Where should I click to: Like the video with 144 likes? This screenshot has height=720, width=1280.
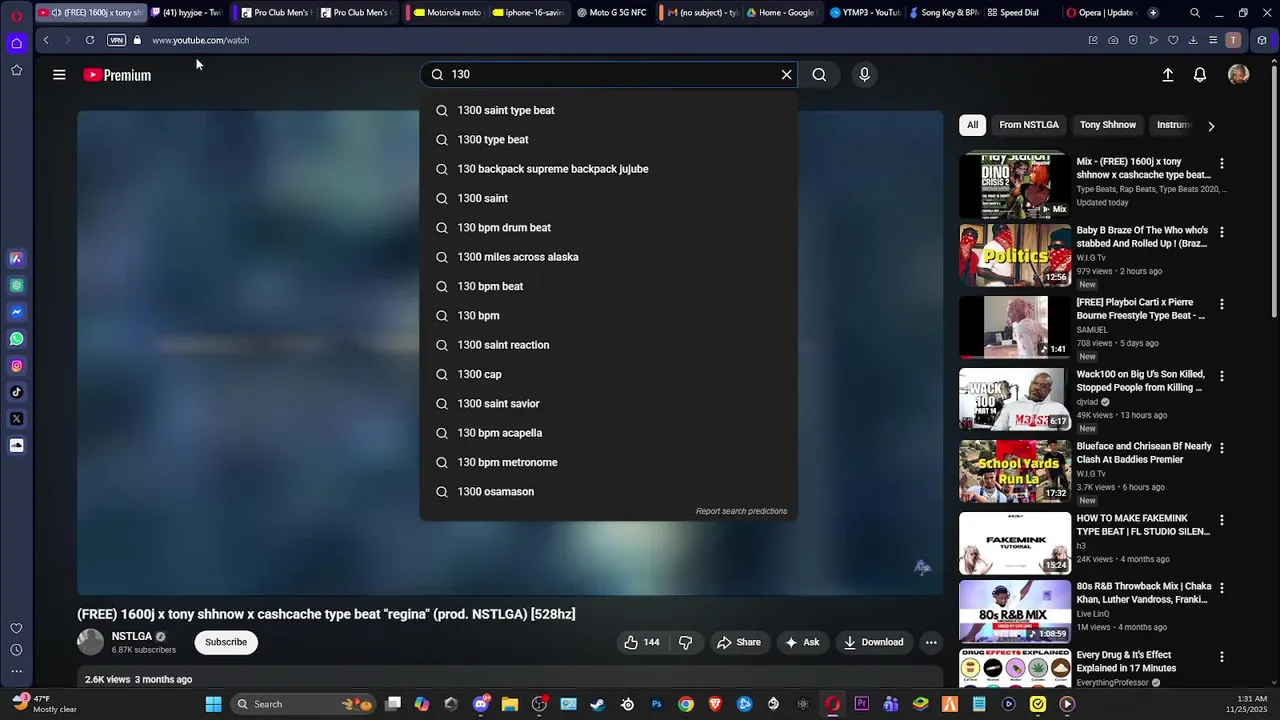pos(641,642)
